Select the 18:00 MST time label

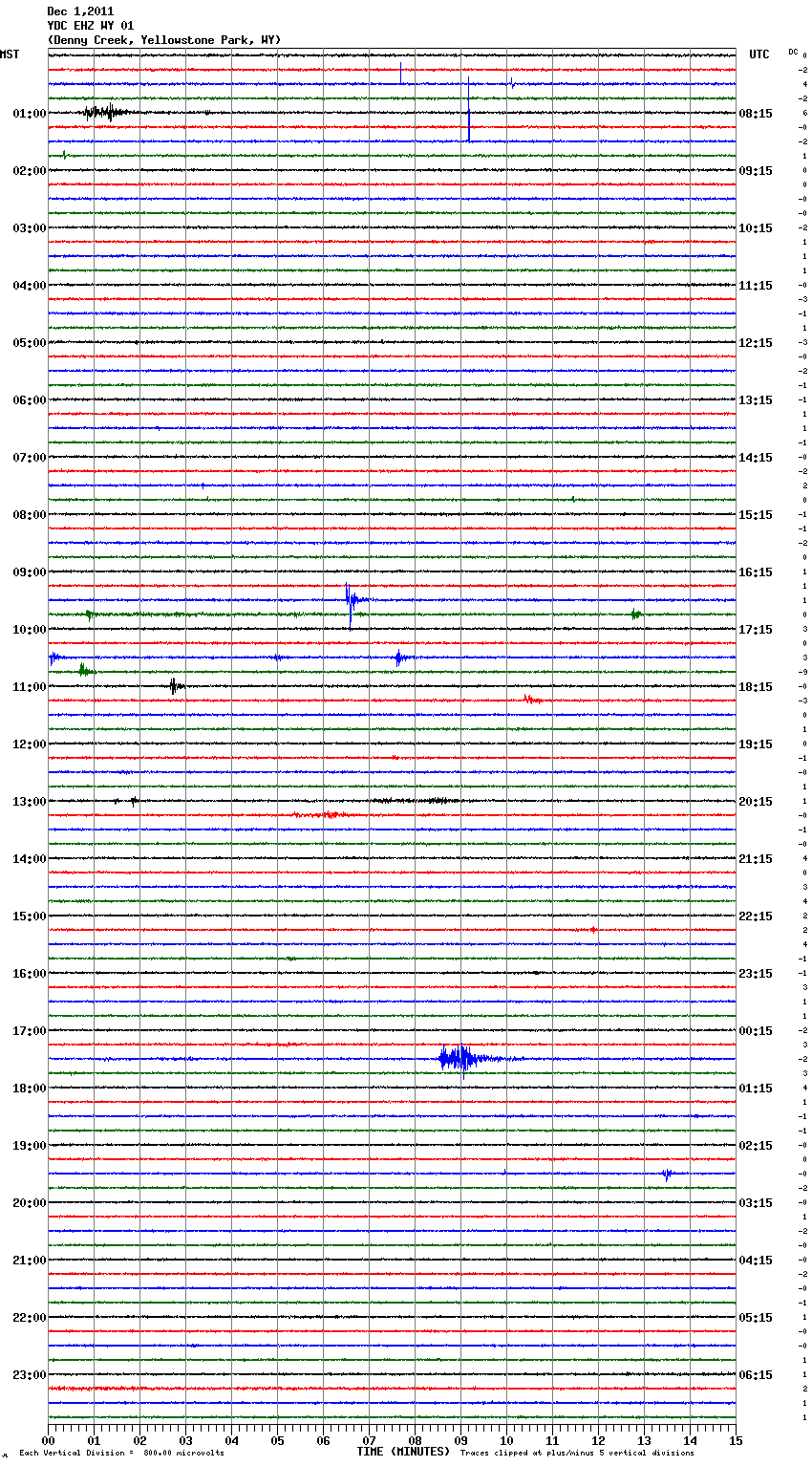[30, 1089]
